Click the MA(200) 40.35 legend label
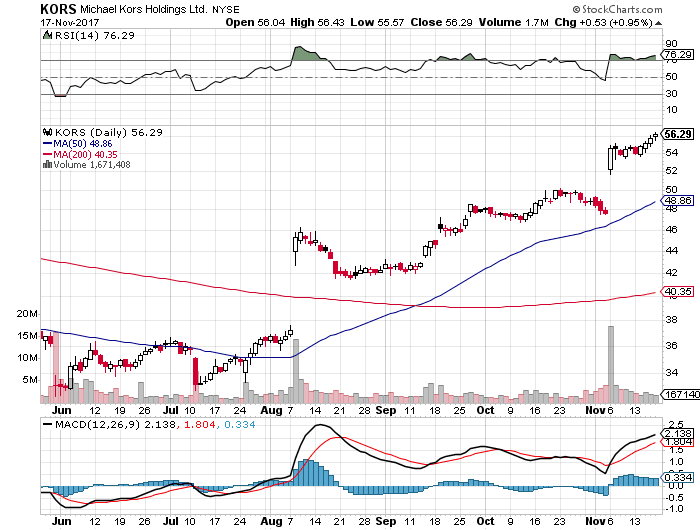 pyautogui.click(x=85, y=154)
